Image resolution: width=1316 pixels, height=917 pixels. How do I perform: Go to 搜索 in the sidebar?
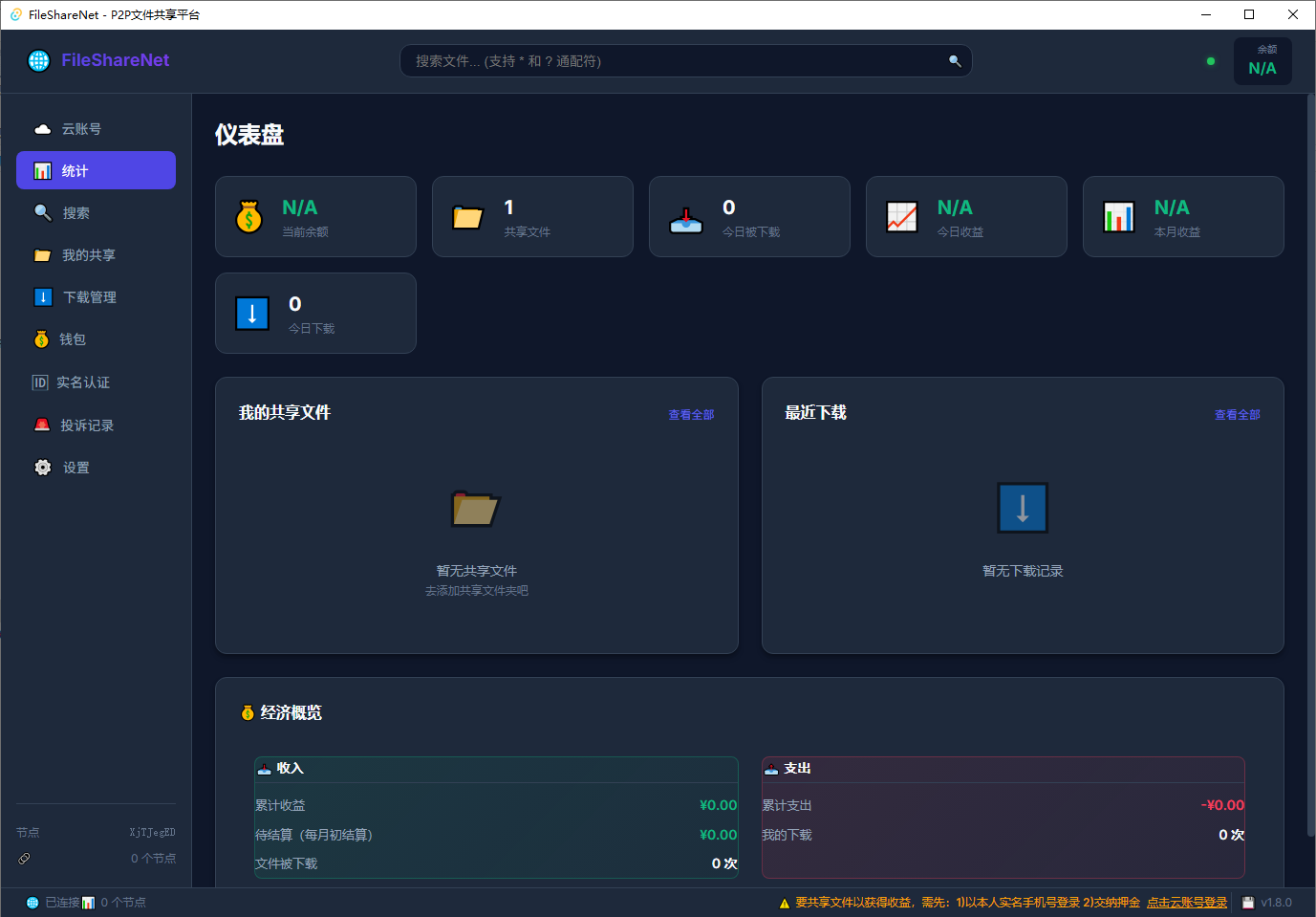96,212
